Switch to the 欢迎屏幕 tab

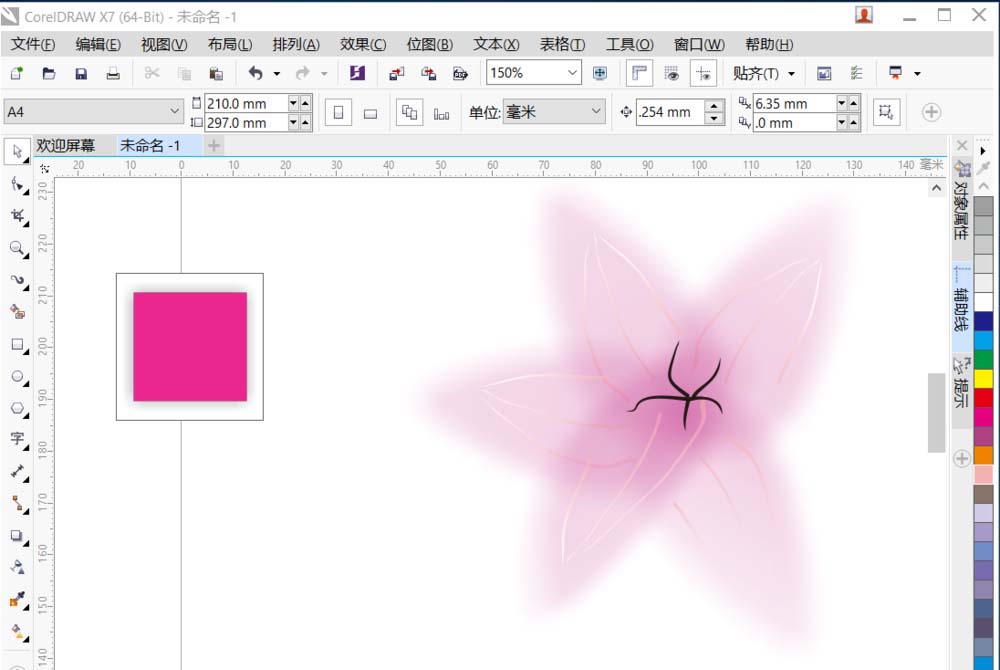pyautogui.click(x=66, y=145)
